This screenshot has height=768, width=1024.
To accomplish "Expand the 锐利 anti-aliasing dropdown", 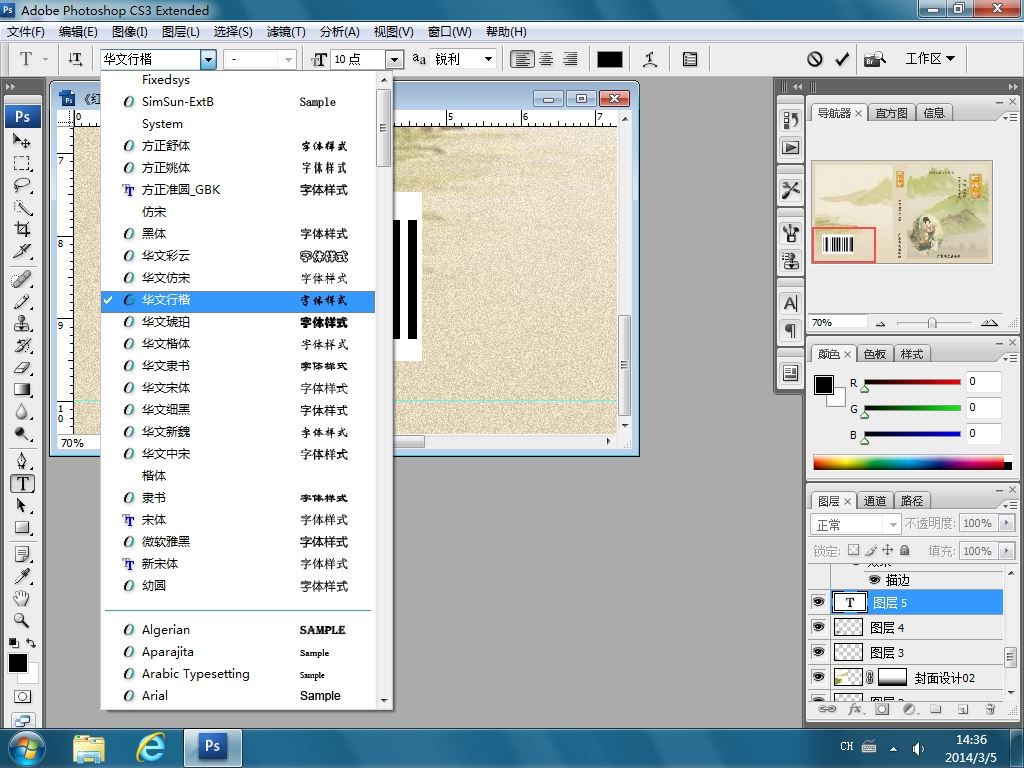I will (488, 59).
